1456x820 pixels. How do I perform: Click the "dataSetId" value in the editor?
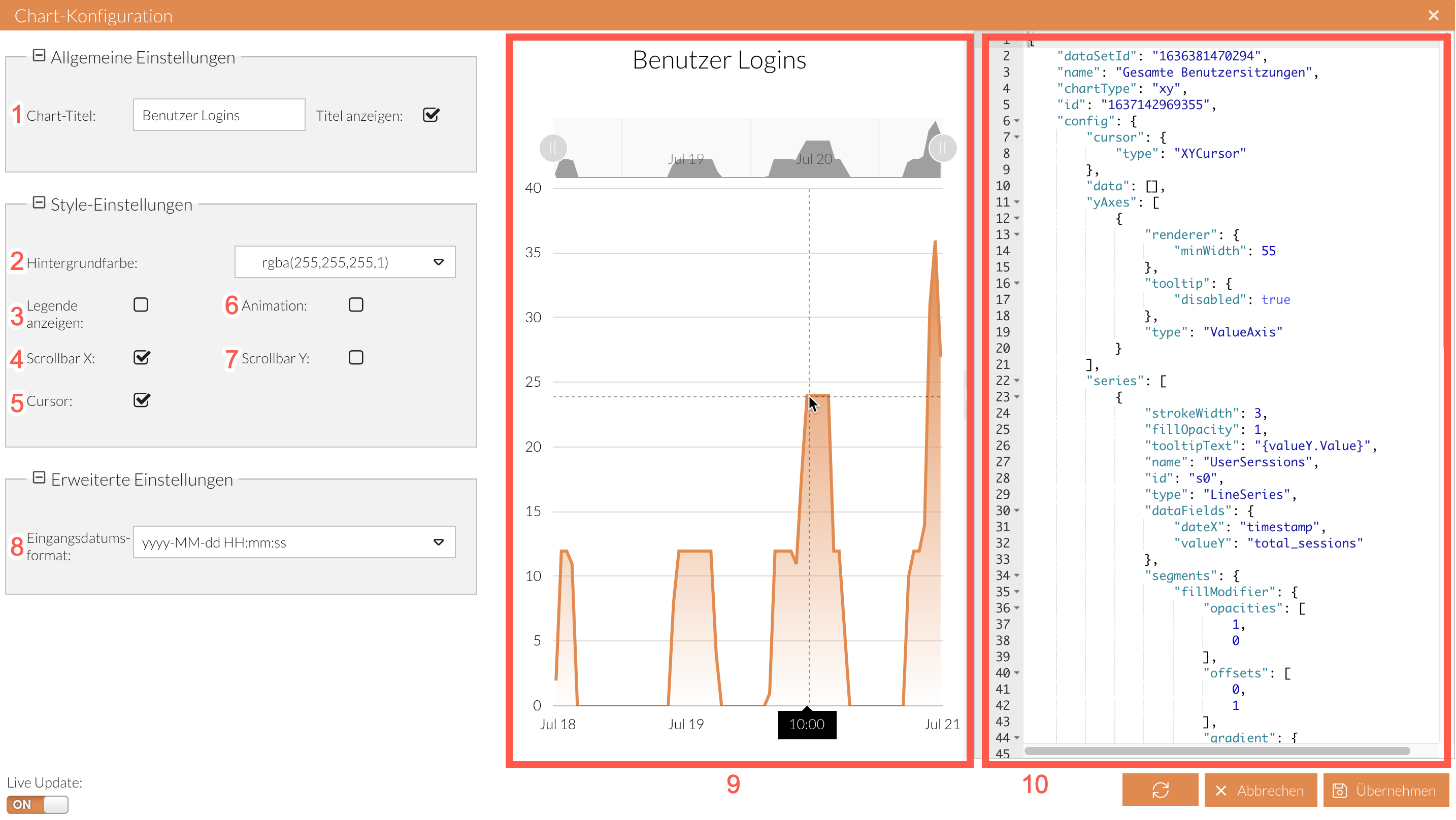[x=1206, y=56]
